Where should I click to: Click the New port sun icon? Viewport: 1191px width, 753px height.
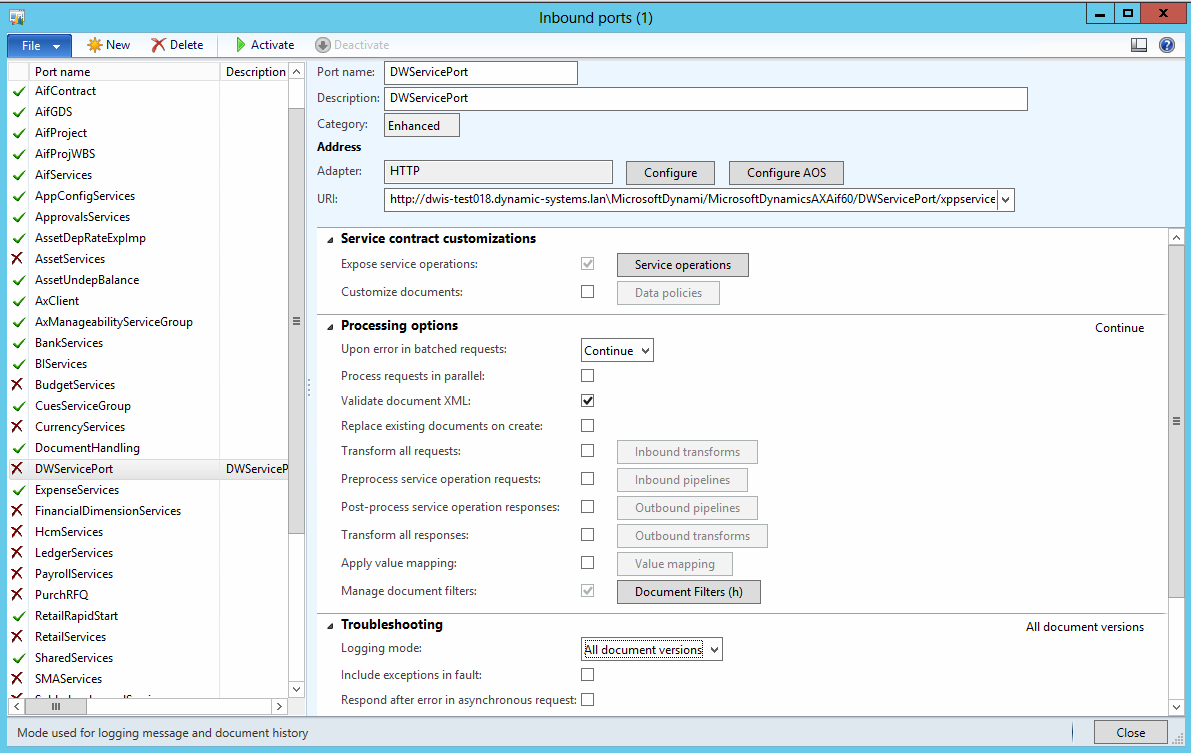(x=95, y=45)
